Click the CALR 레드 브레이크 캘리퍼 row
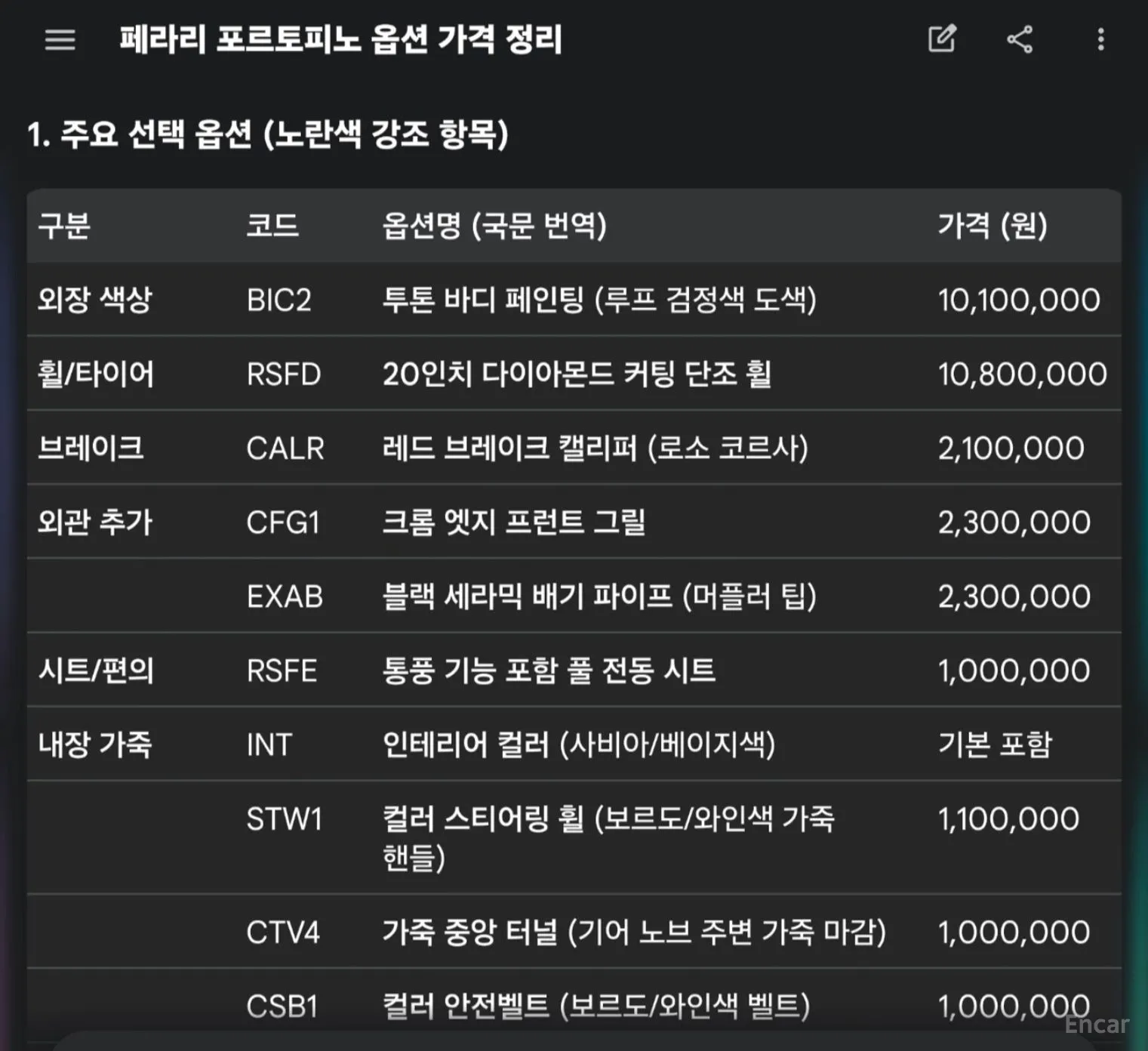The height and width of the screenshot is (1051, 1148). 574,448
